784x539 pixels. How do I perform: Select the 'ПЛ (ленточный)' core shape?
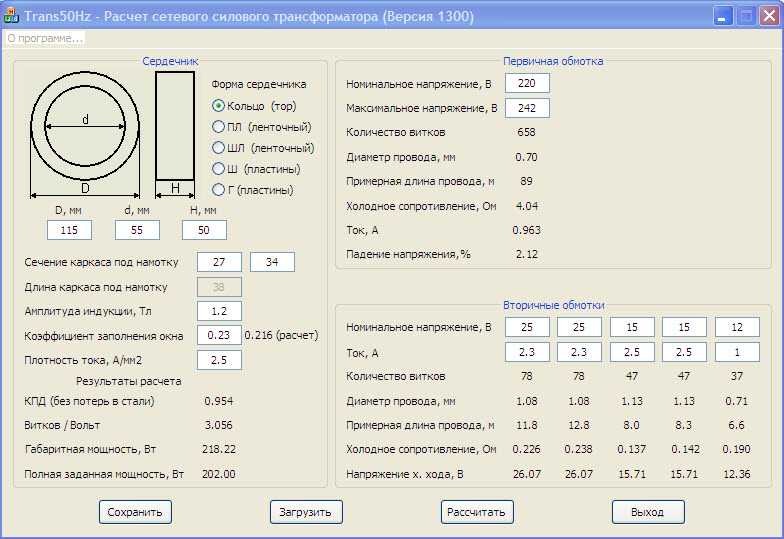click(262, 127)
